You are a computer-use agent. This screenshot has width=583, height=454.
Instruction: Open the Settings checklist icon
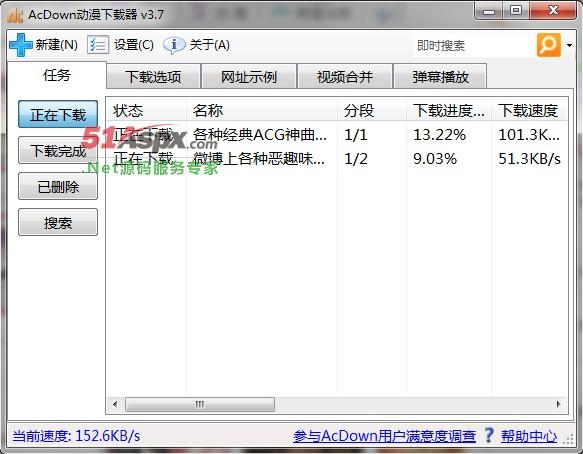(x=98, y=45)
